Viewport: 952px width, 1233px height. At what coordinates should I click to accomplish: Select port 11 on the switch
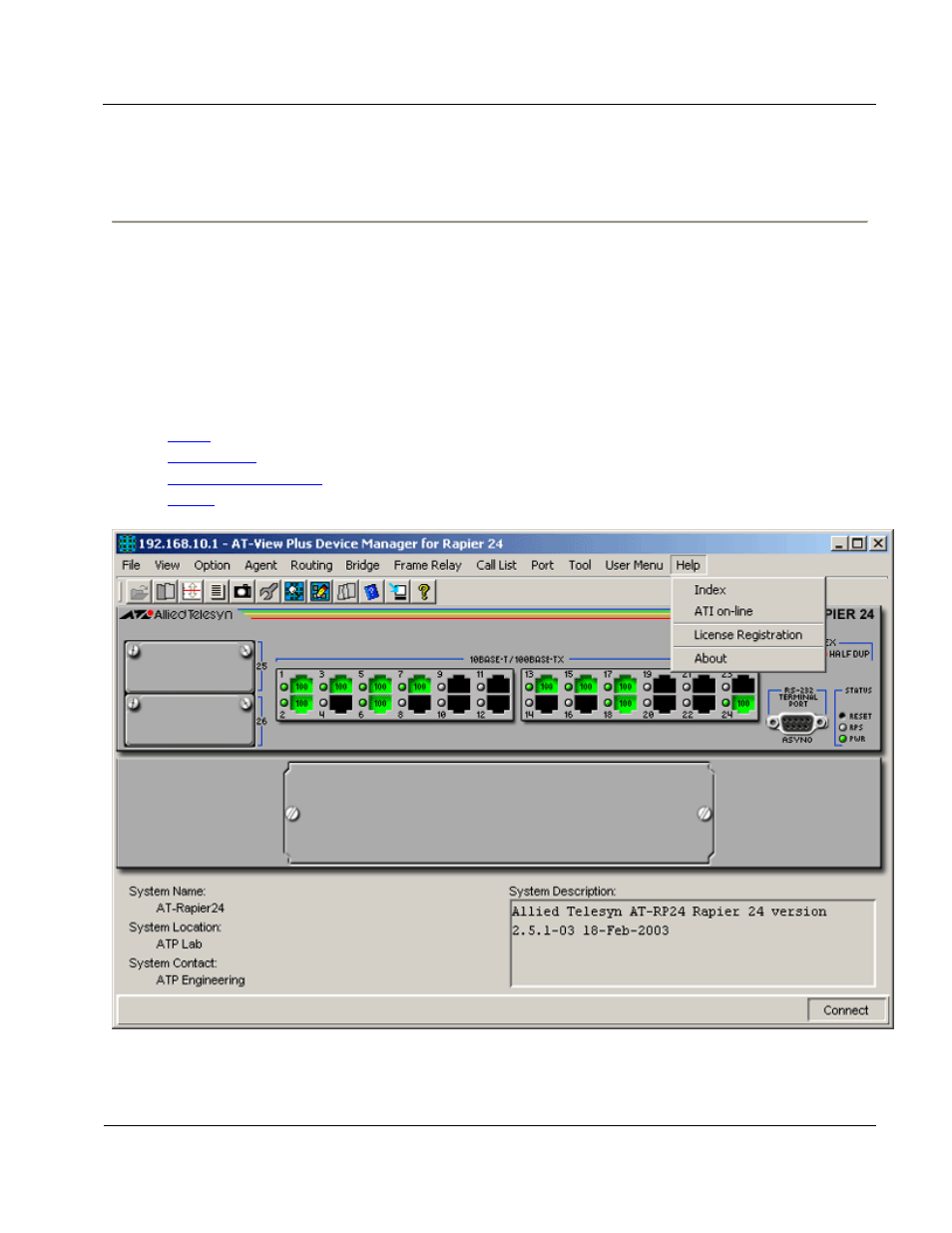click(x=499, y=686)
